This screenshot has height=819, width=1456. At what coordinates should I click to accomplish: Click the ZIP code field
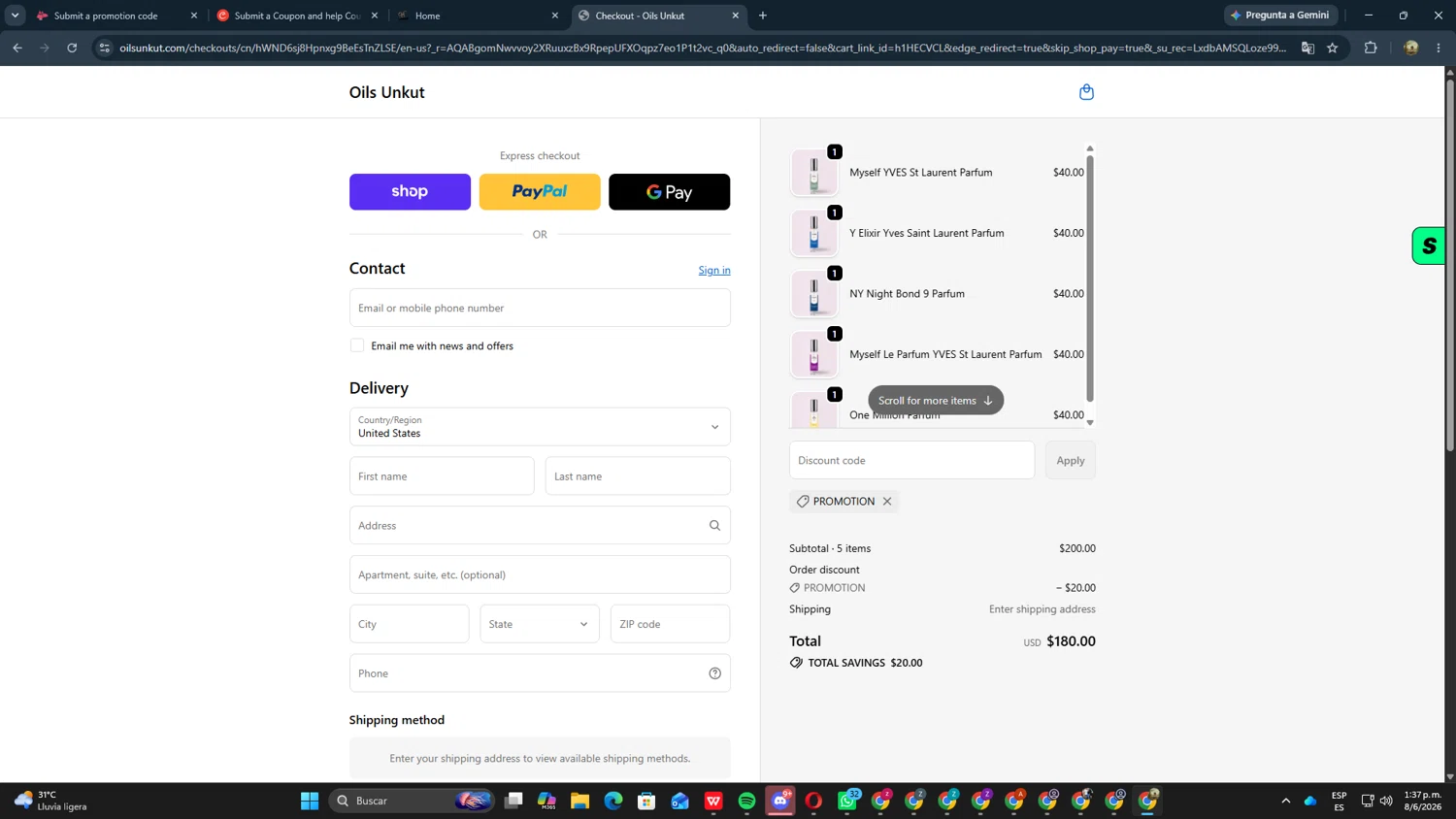click(x=670, y=624)
